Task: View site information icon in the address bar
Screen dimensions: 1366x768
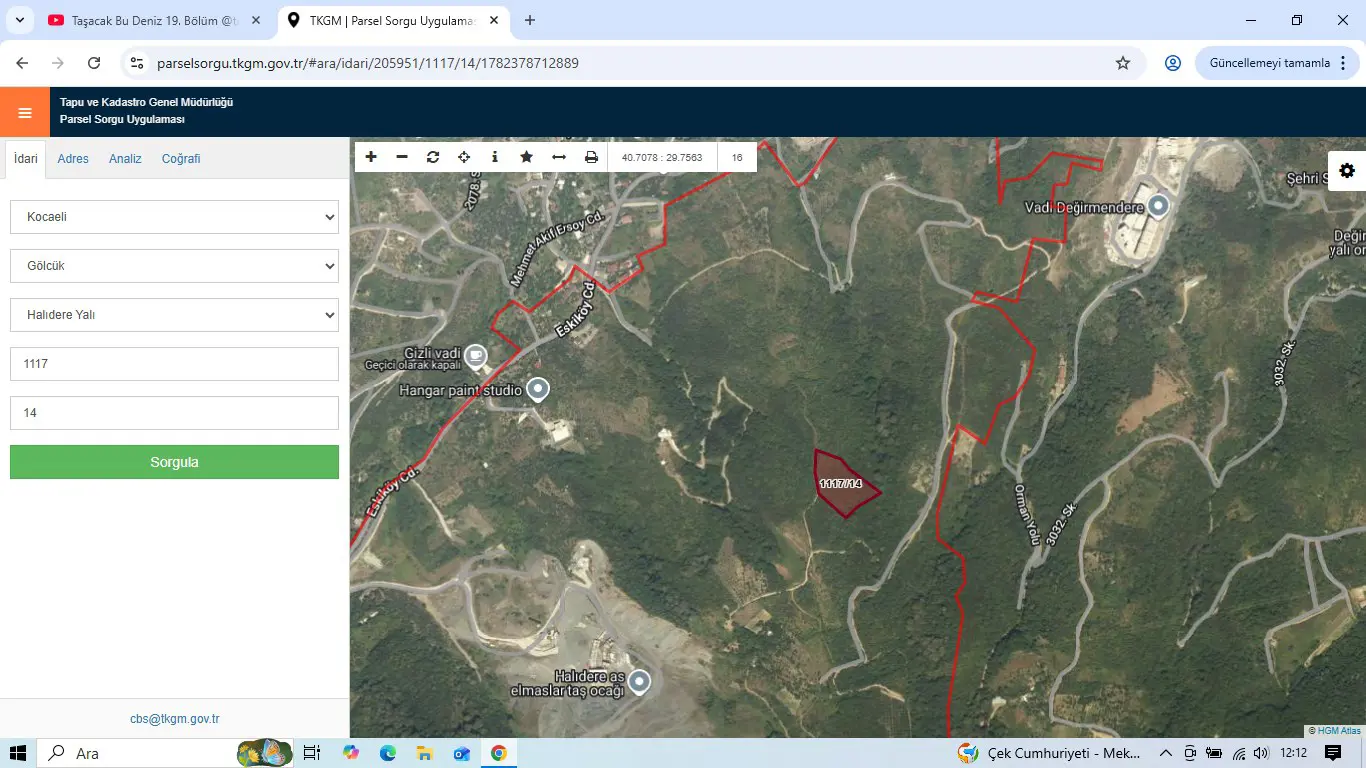Action: click(138, 63)
